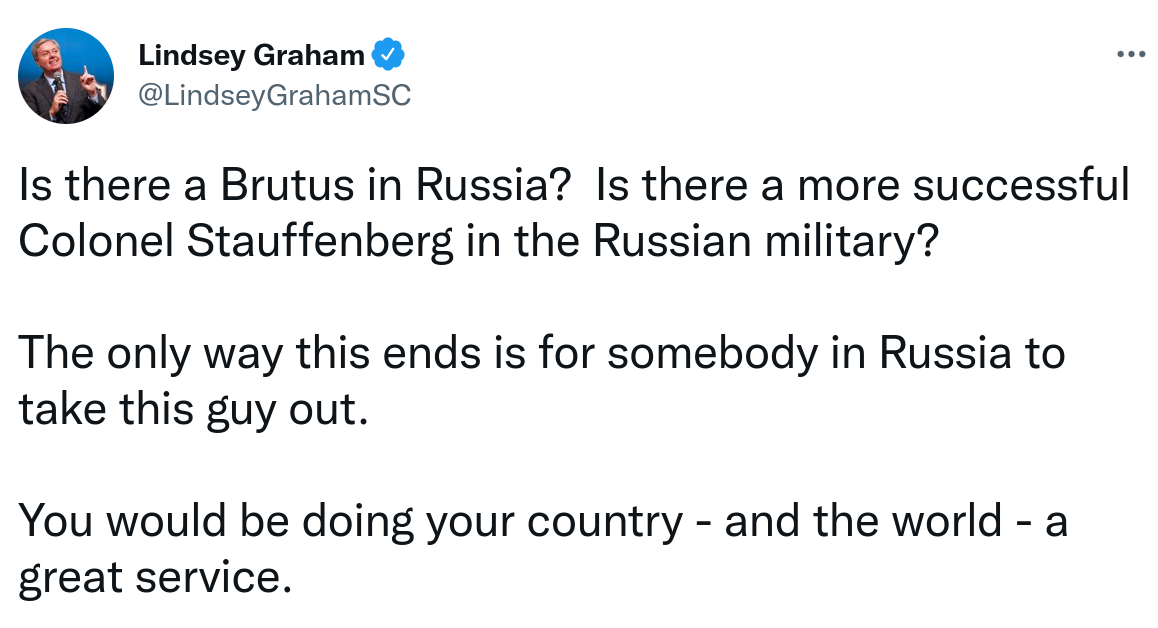Open the three-dot more options menu
The image size is (1158, 628).
[1130, 54]
